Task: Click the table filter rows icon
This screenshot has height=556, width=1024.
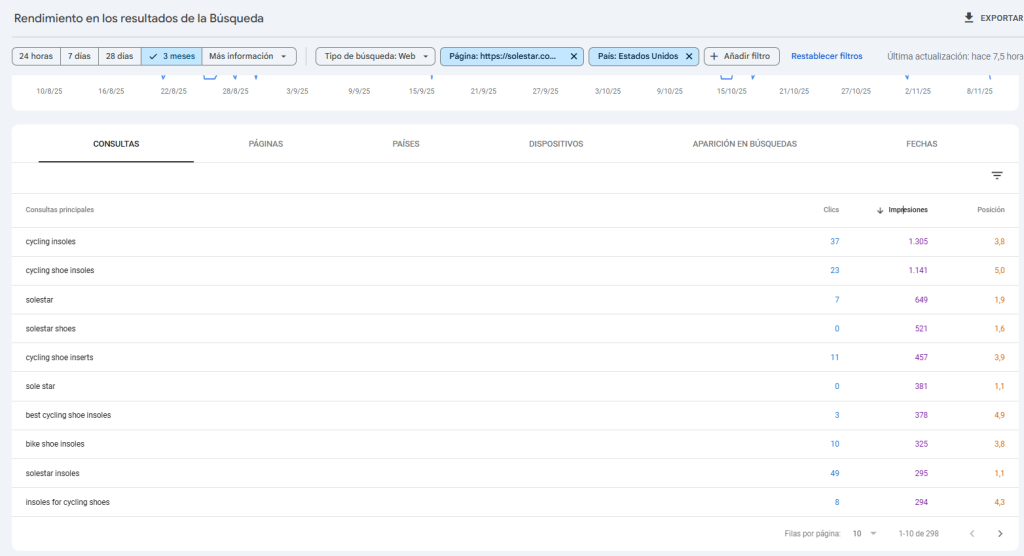Action: (x=996, y=176)
